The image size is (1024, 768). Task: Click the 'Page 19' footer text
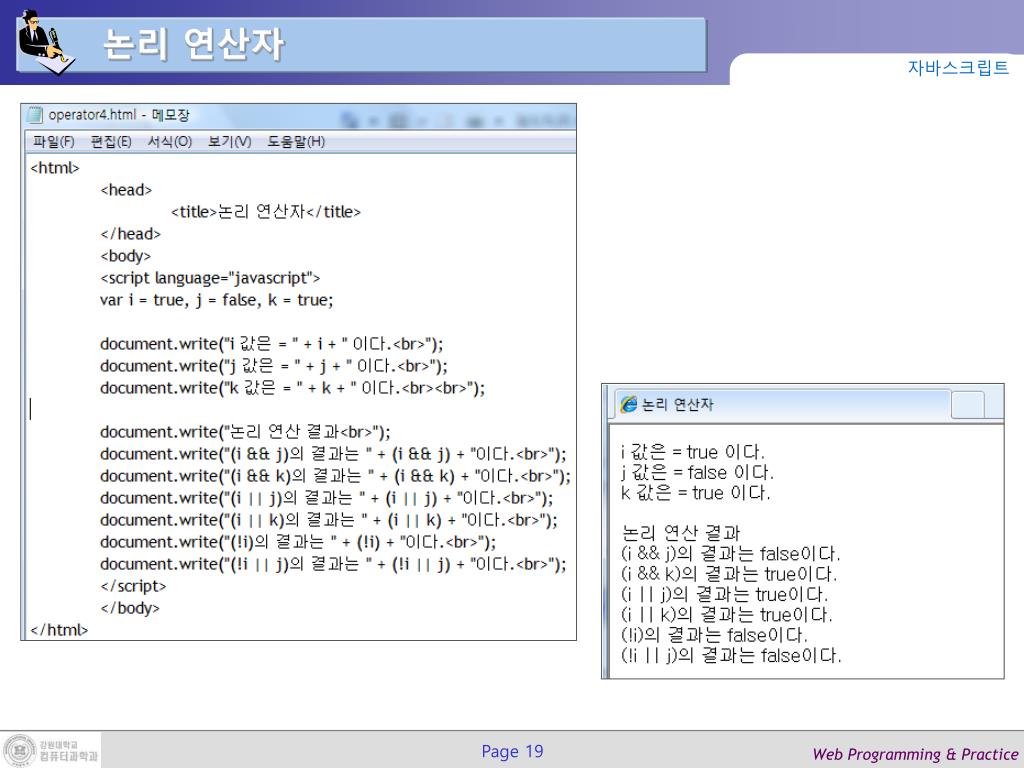tap(512, 752)
